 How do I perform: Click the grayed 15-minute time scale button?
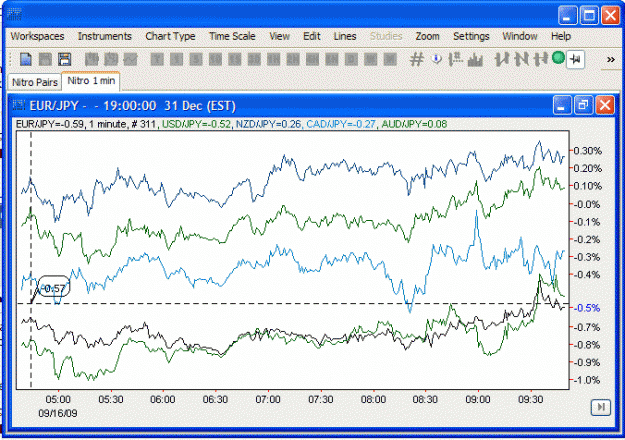click(x=235, y=59)
